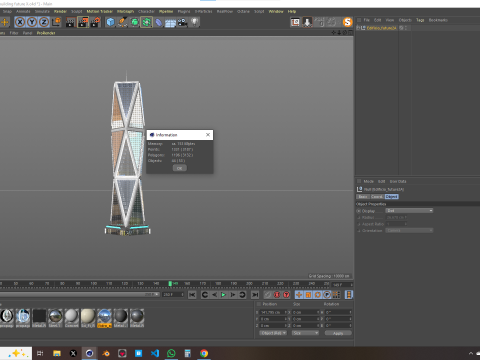Open the Size mode dropdown
This screenshot has width=480, height=360.
coord(305,333)
